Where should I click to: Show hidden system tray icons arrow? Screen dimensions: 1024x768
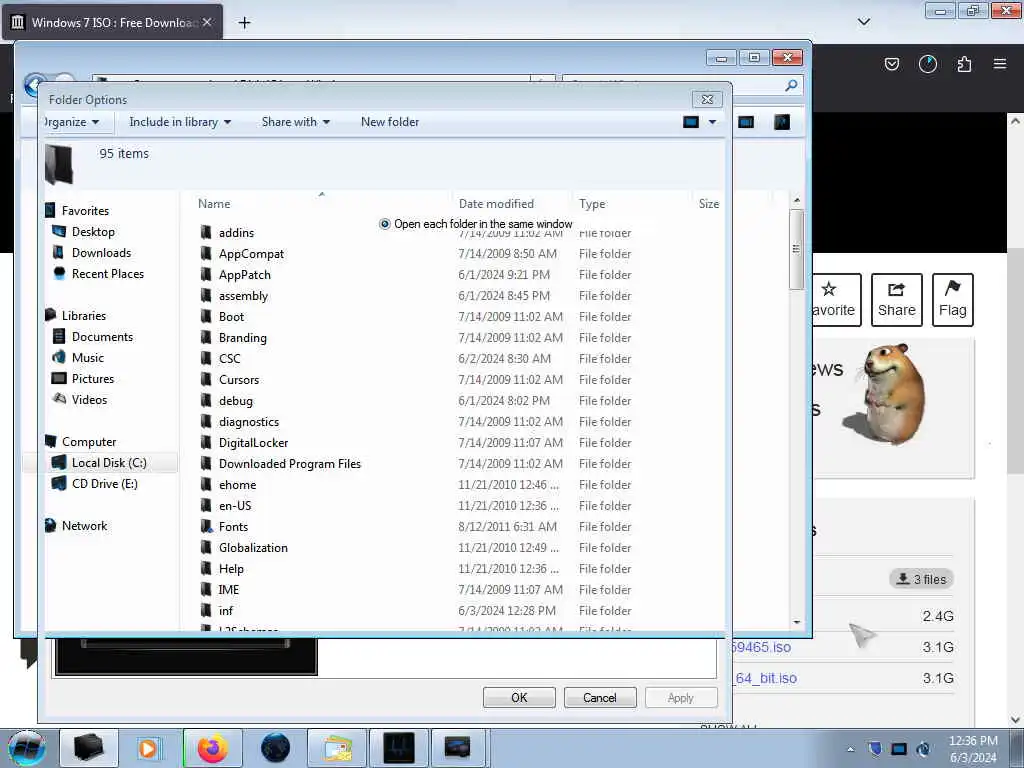(850, 750)
